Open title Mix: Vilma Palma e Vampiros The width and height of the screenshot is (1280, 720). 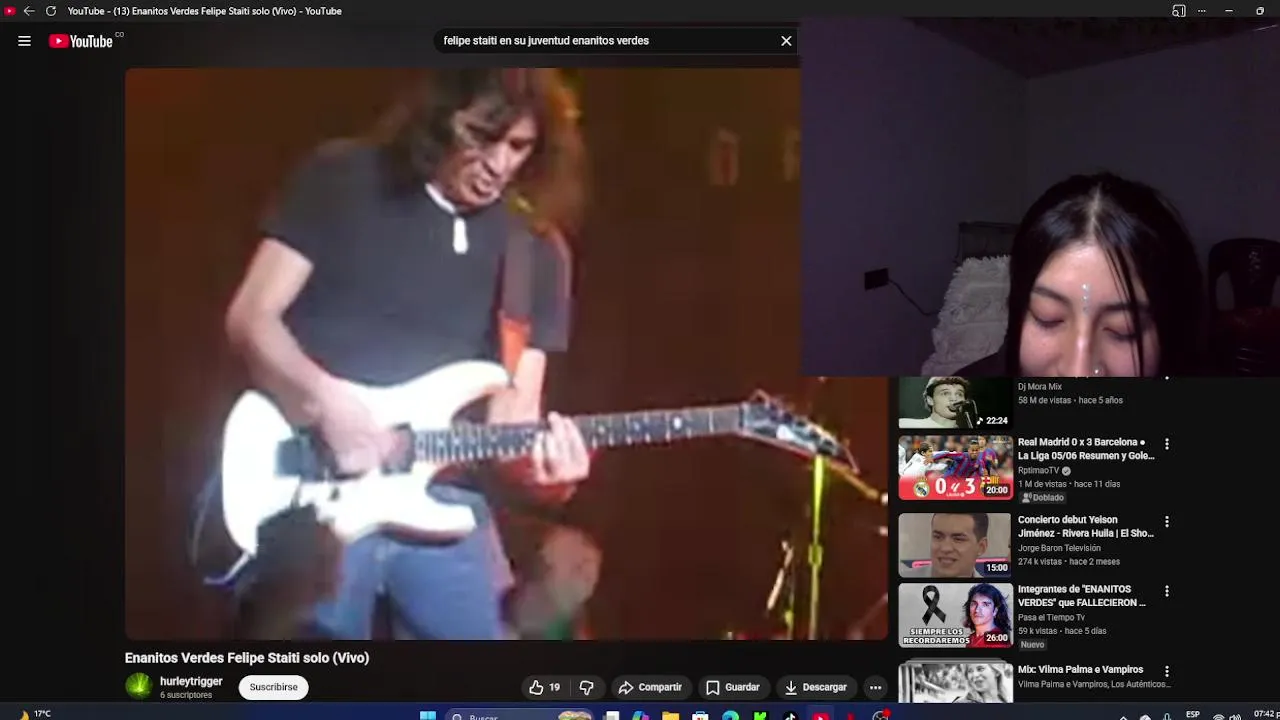1080,670
